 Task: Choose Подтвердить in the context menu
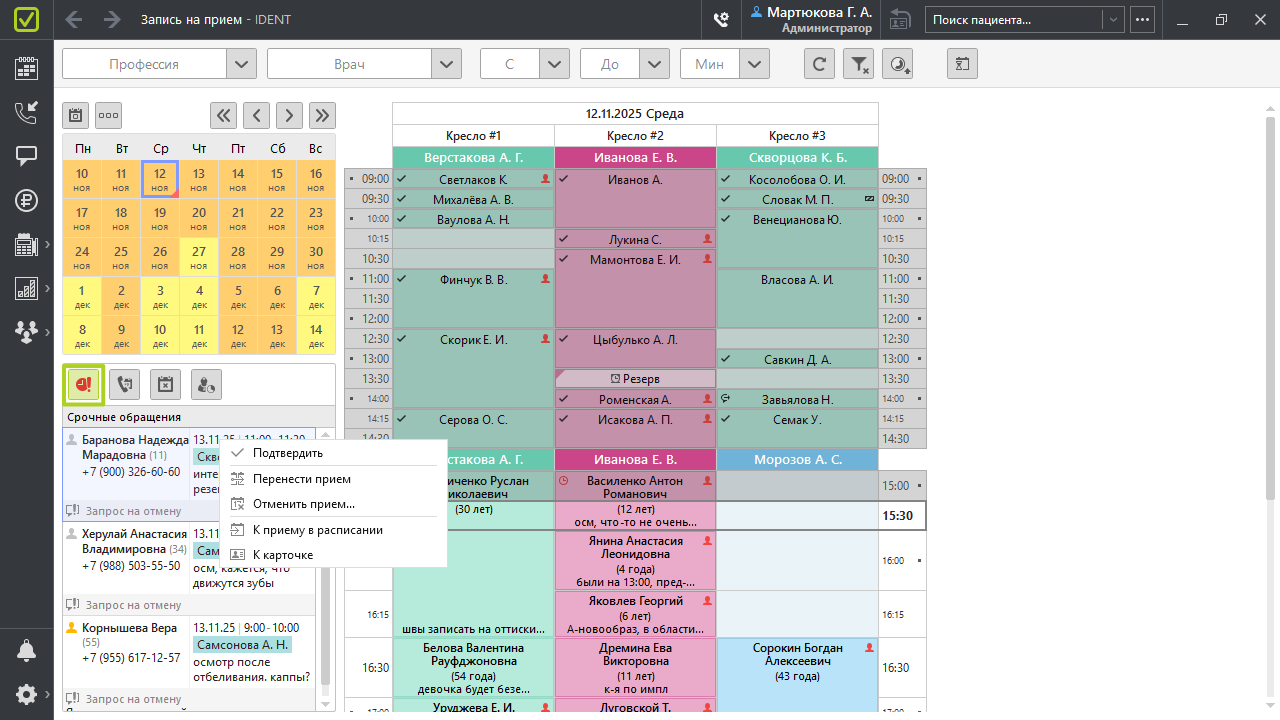(x=287, y=453)
